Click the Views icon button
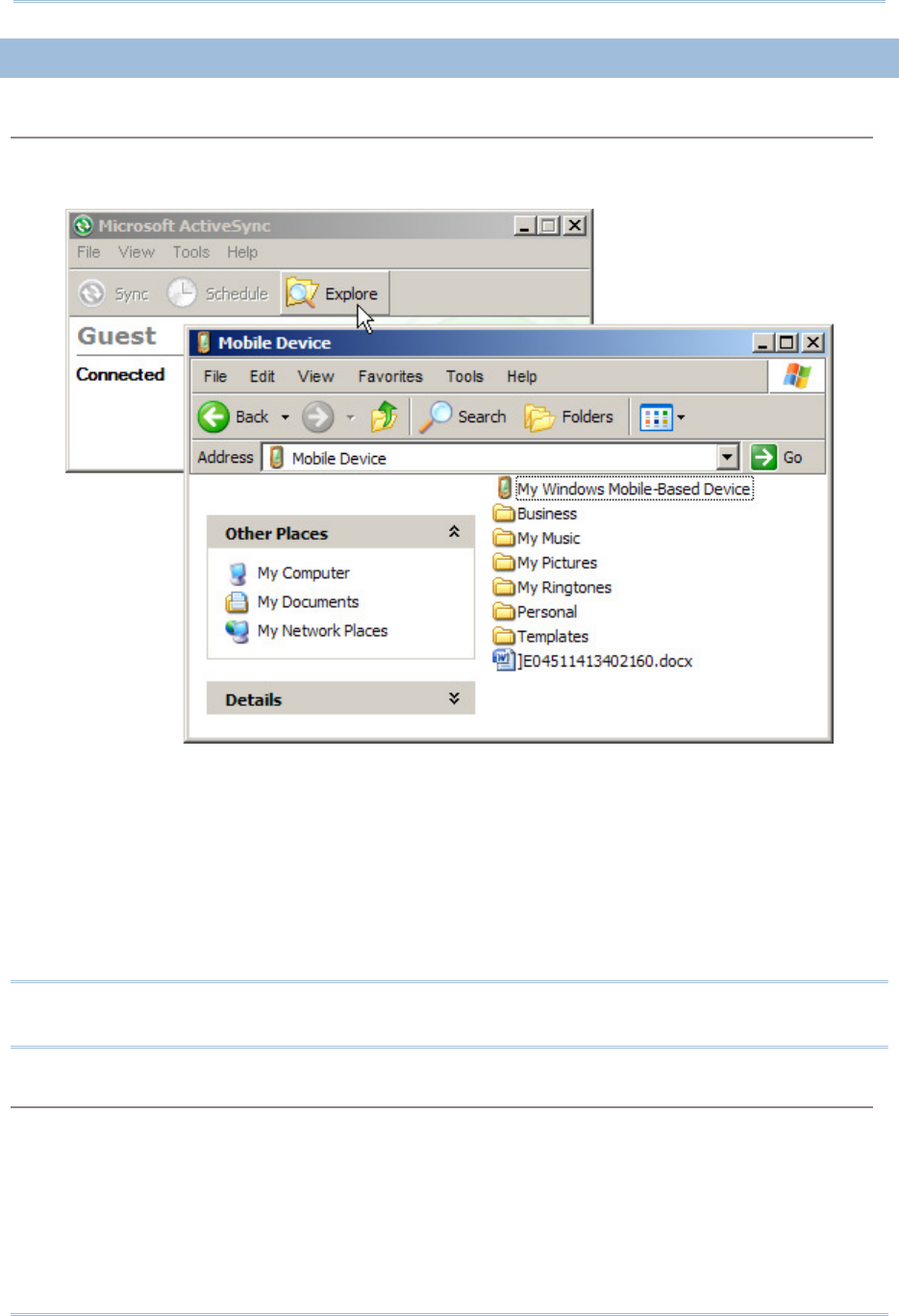The height and width of the screenshot is (1316, 899). coord(656,418)
